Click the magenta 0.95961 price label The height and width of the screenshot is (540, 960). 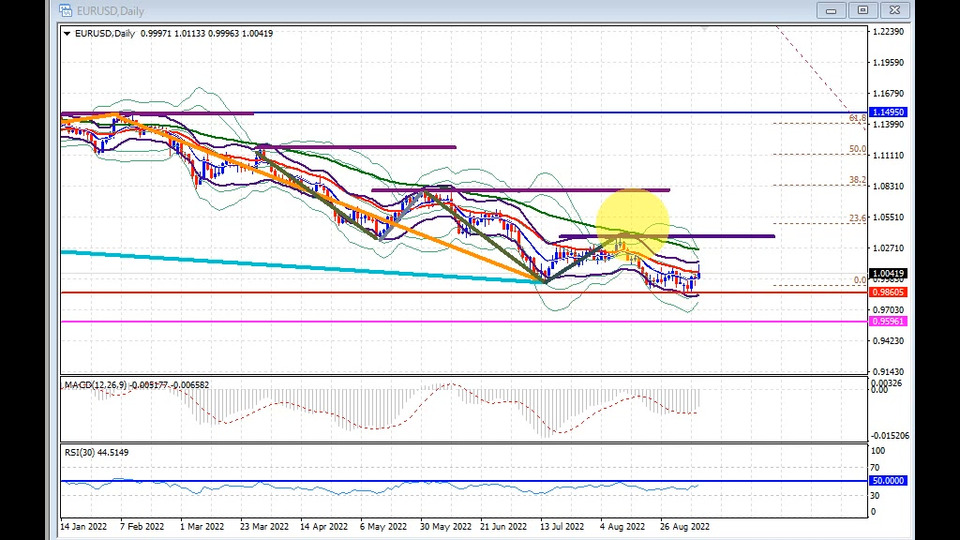pyautogui.click(x=888, y=322)
